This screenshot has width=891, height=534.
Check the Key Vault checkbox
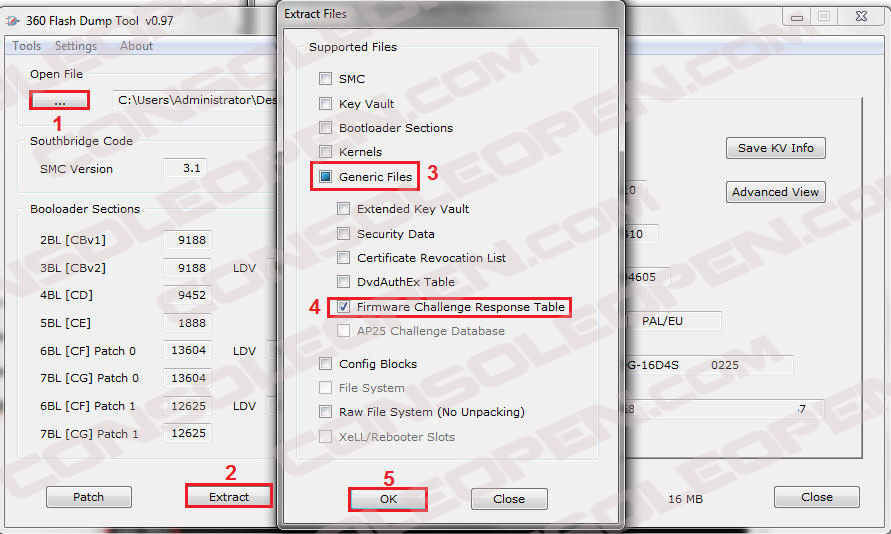pos(325,103)
